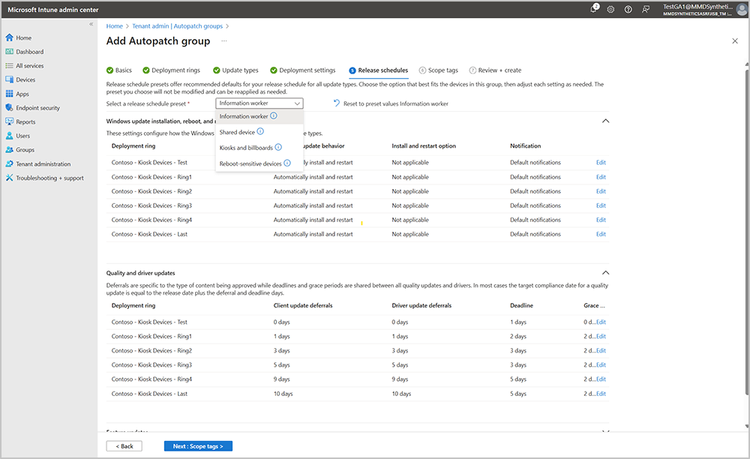Open the feedback icon in header
This screenshot has height=459, width=750.
tap(646, 9)
